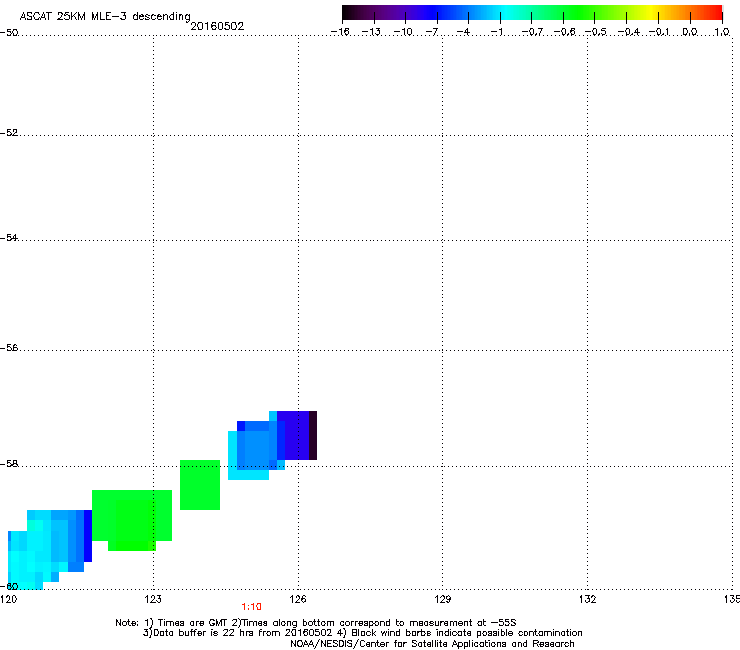The width and height of the screenshot is (740, 650).
Task: Click the ASCAT 25KM MLE-3 descending title
Action: [x=105, y=17]
